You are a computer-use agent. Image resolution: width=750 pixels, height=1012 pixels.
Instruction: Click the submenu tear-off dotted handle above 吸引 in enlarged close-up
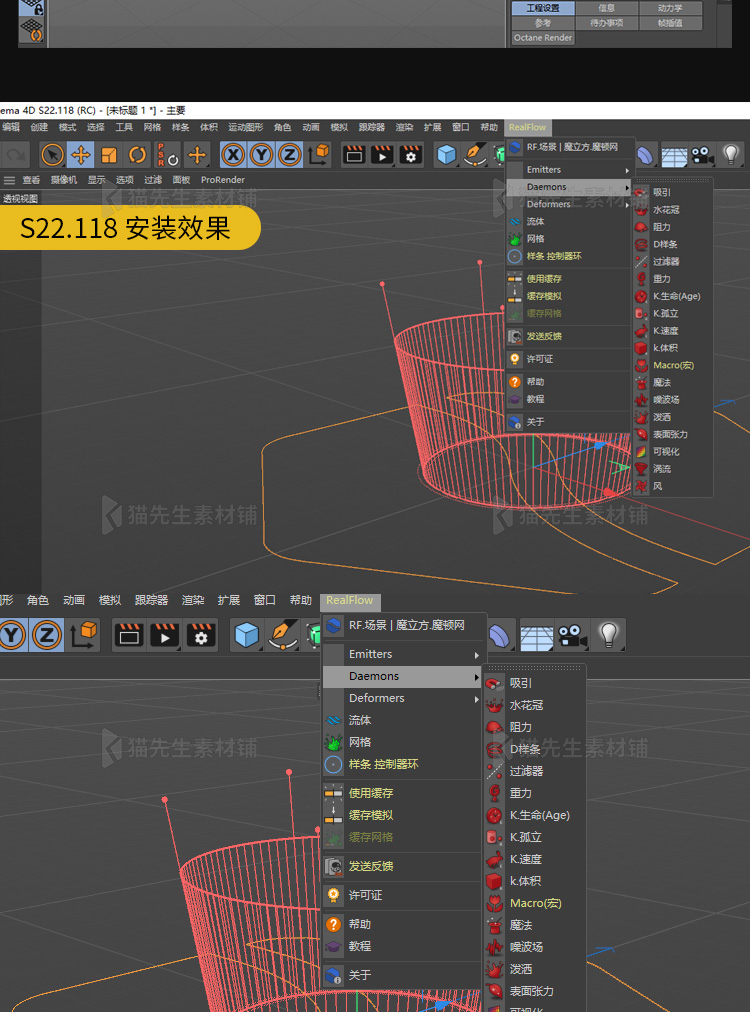tap(534, 668)
